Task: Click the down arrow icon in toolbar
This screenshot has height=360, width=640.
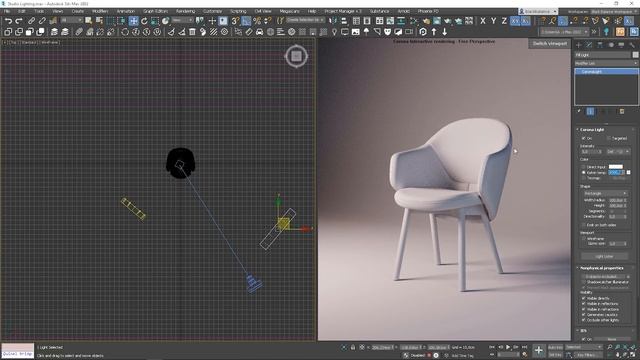Action: point(444,31)
